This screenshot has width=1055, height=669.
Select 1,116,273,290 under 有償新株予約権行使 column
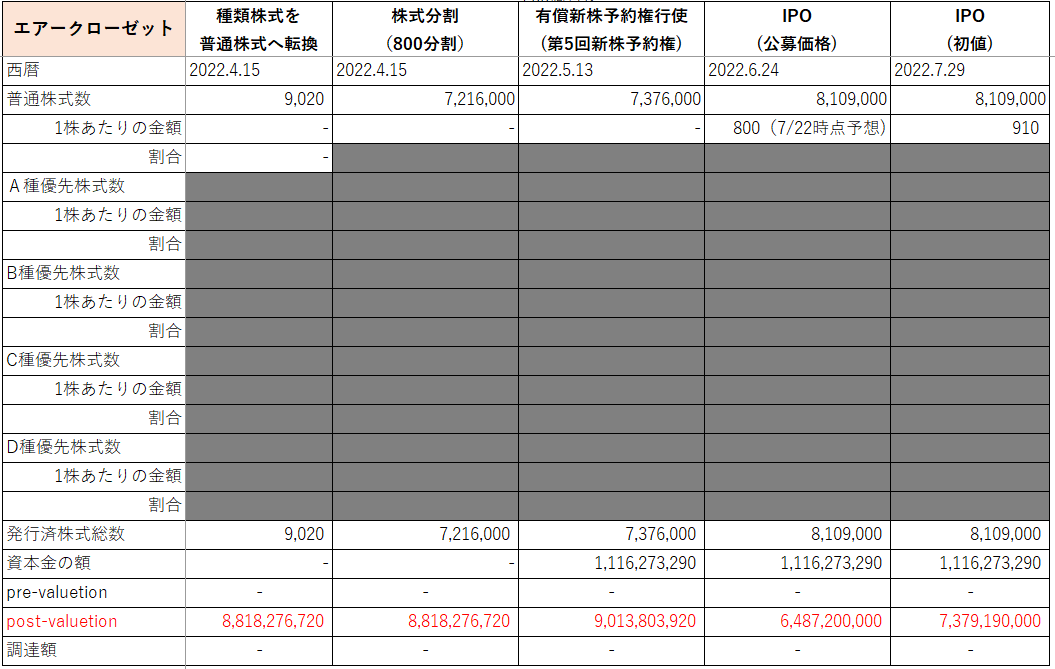point(645,563)
